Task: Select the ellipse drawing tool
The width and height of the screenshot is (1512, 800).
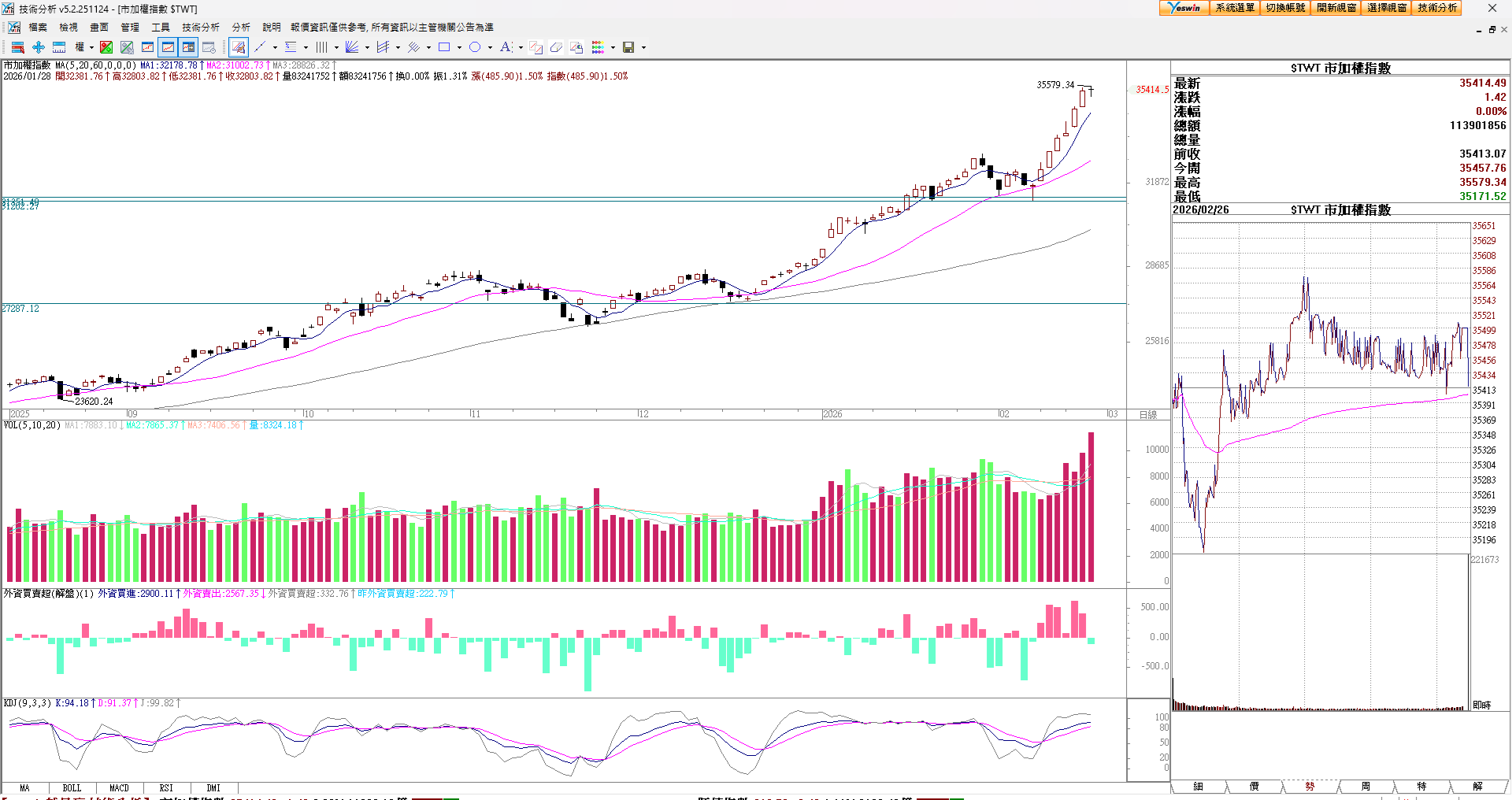Action: click(x=475, y=47)
